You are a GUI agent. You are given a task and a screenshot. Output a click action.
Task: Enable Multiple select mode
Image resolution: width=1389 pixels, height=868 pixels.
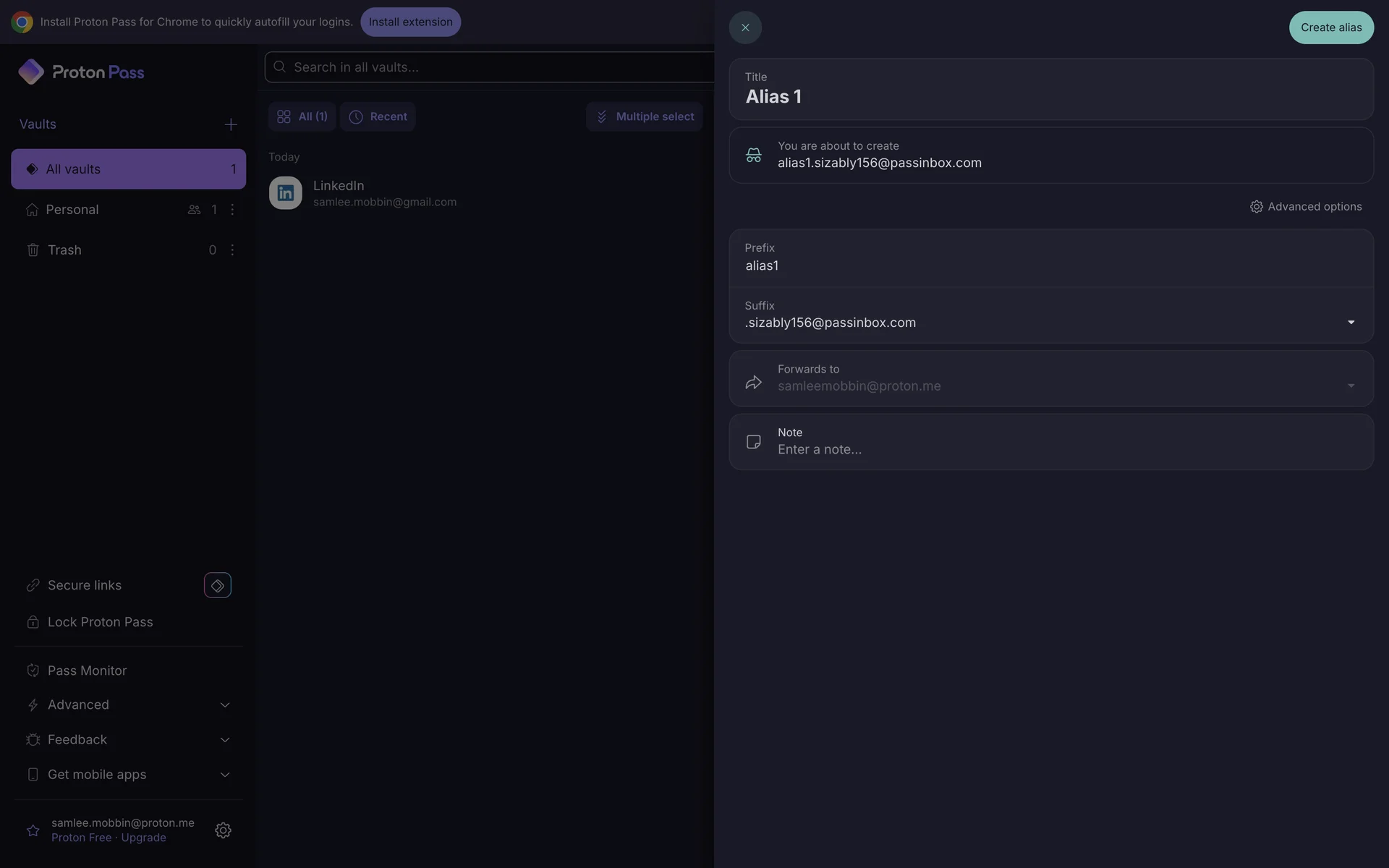[644, 116]
